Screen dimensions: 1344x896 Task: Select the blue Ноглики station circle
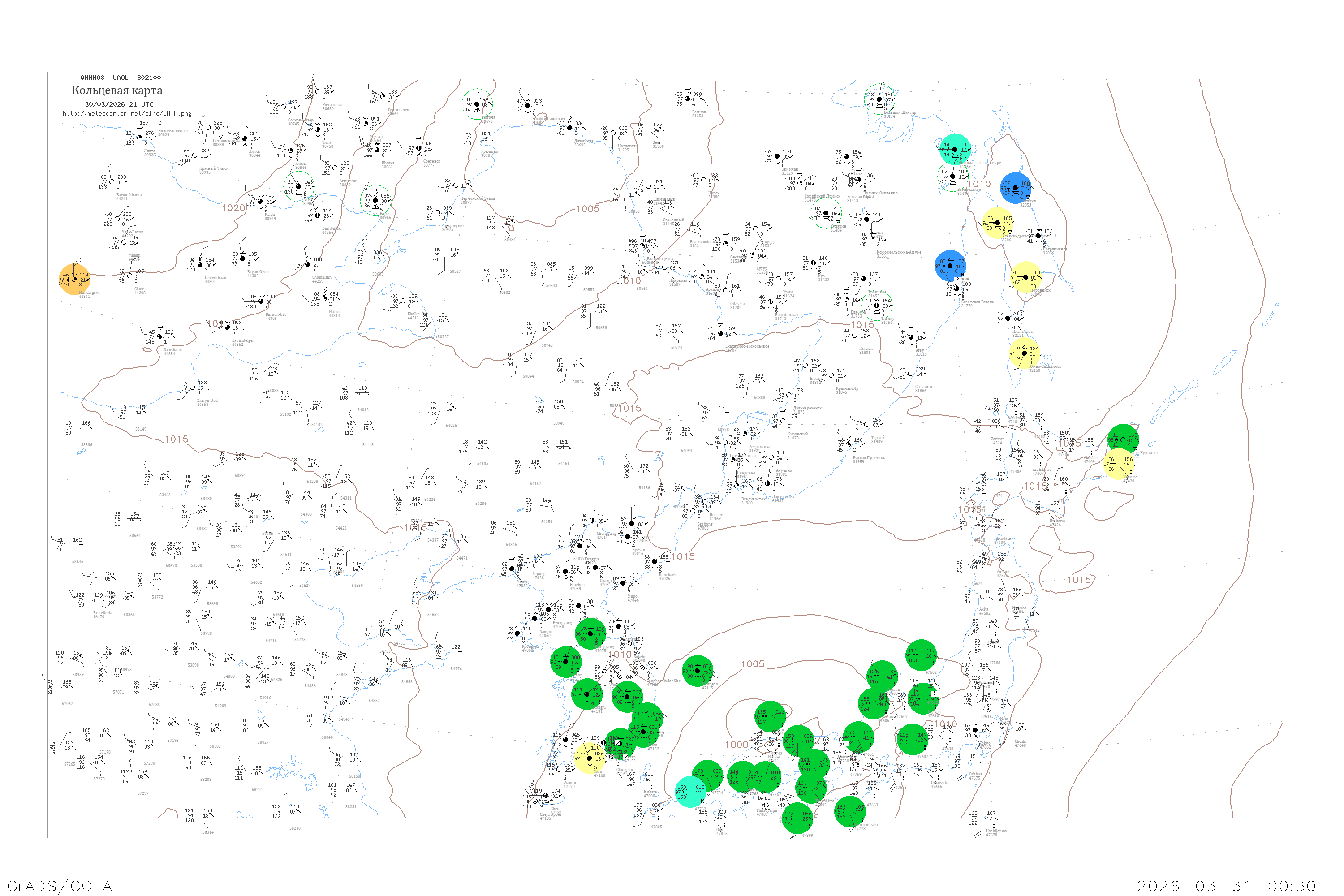tap(1016, 187)
